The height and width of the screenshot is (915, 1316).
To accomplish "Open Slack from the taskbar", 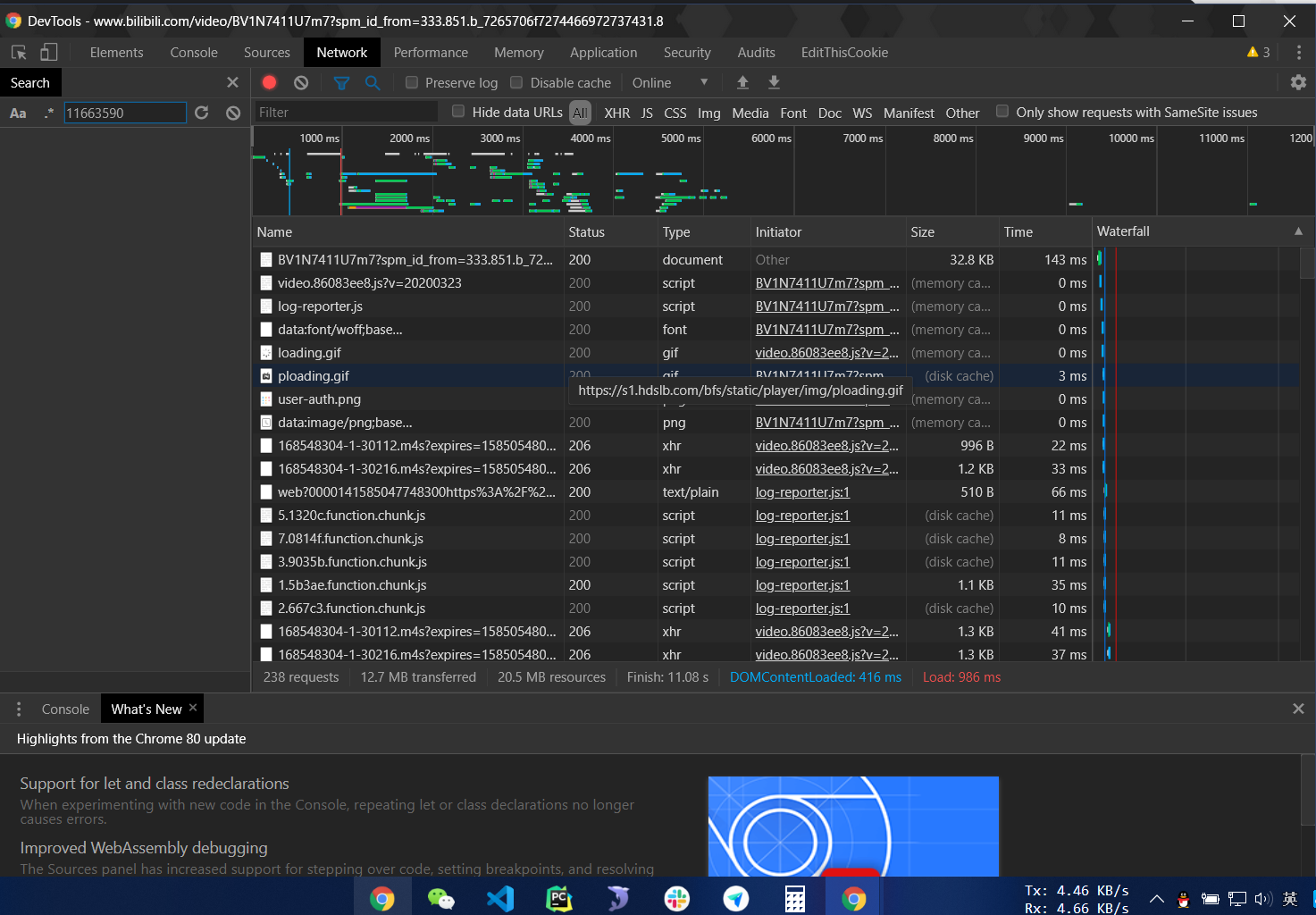I will pos(677,898).
